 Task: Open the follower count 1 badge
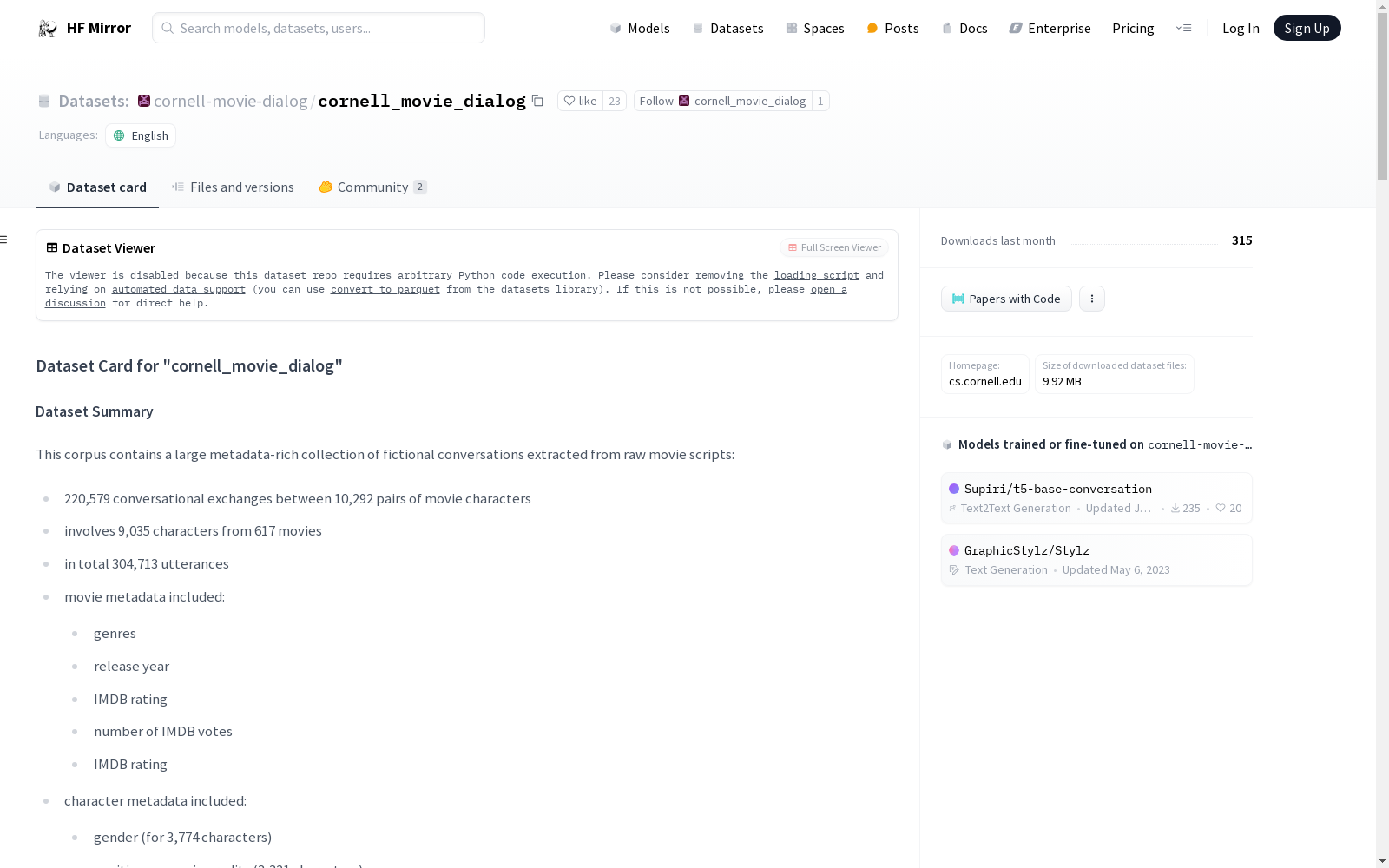820,102
